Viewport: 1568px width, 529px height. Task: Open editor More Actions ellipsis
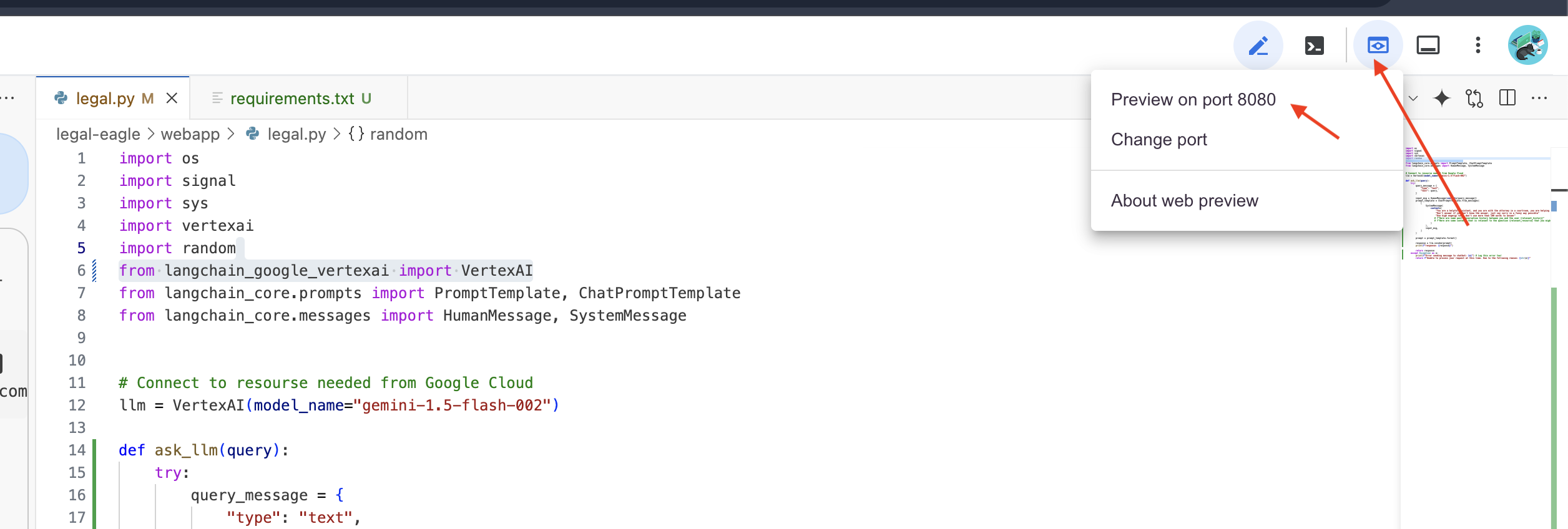click(1539, 99)
